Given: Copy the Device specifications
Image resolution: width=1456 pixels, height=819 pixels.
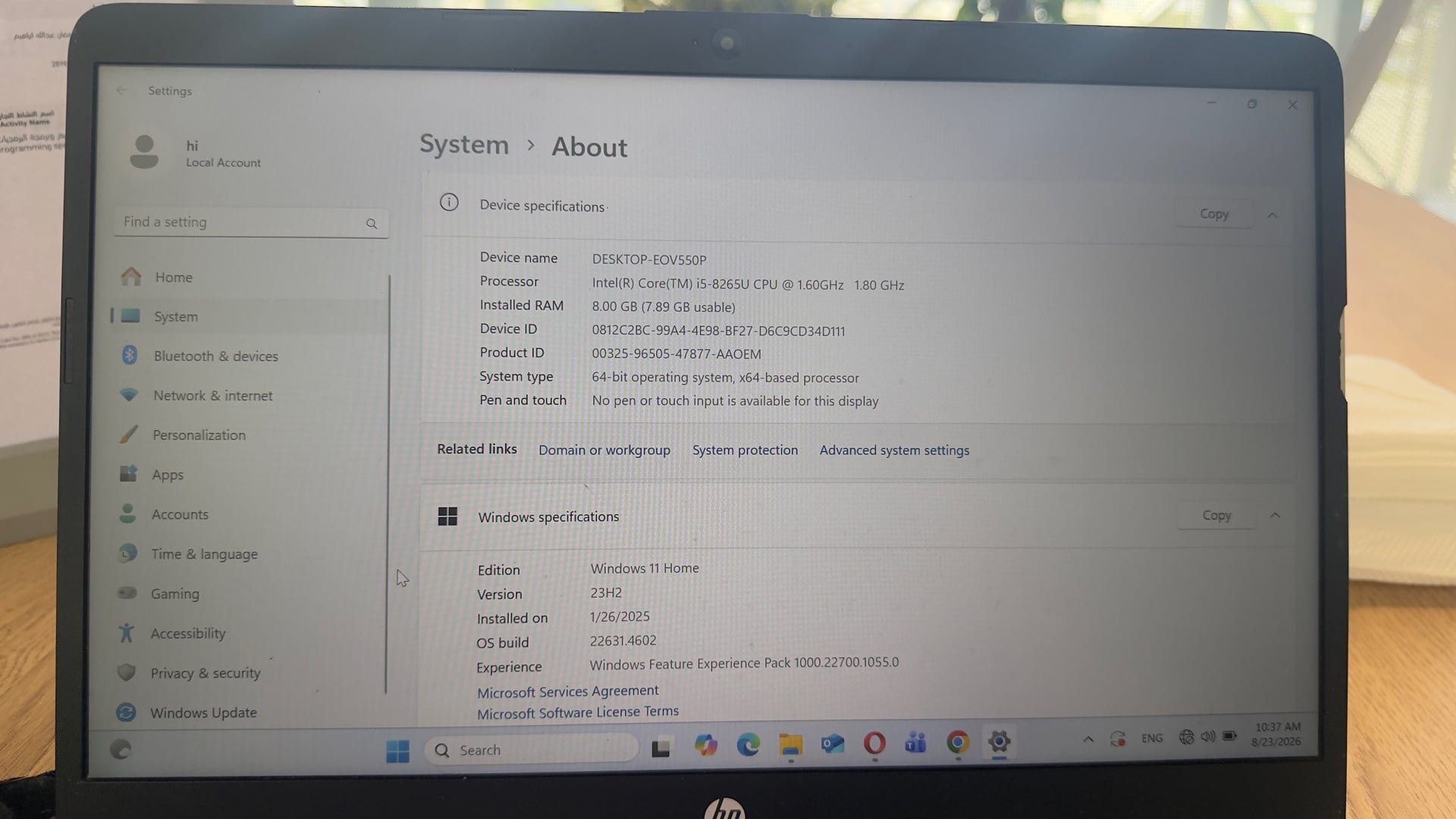Looking at the screenshot, I should [x=1213, y=215].
